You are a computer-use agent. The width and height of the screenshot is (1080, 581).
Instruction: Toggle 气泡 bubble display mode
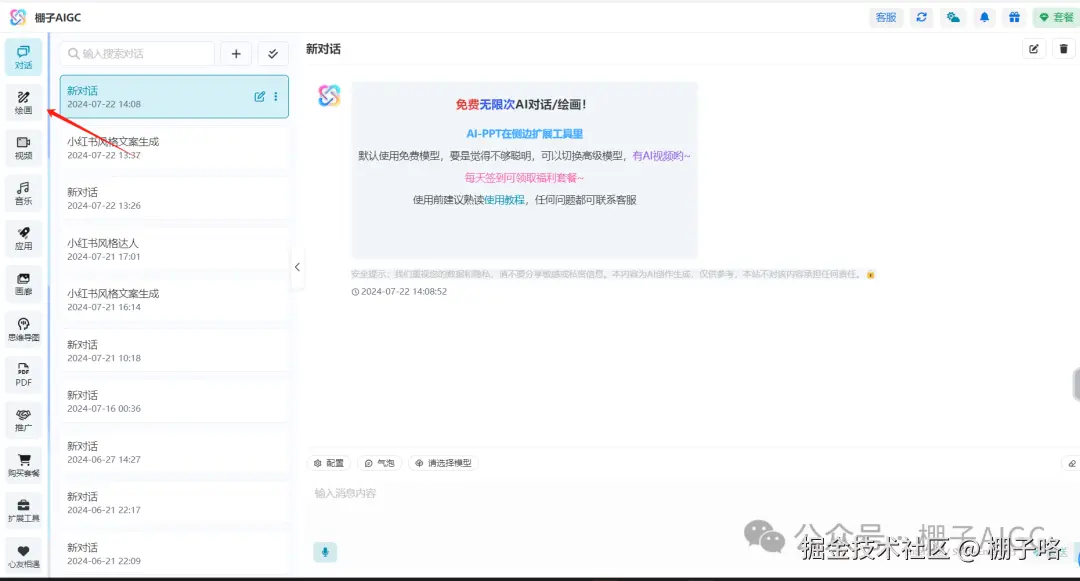377,463
